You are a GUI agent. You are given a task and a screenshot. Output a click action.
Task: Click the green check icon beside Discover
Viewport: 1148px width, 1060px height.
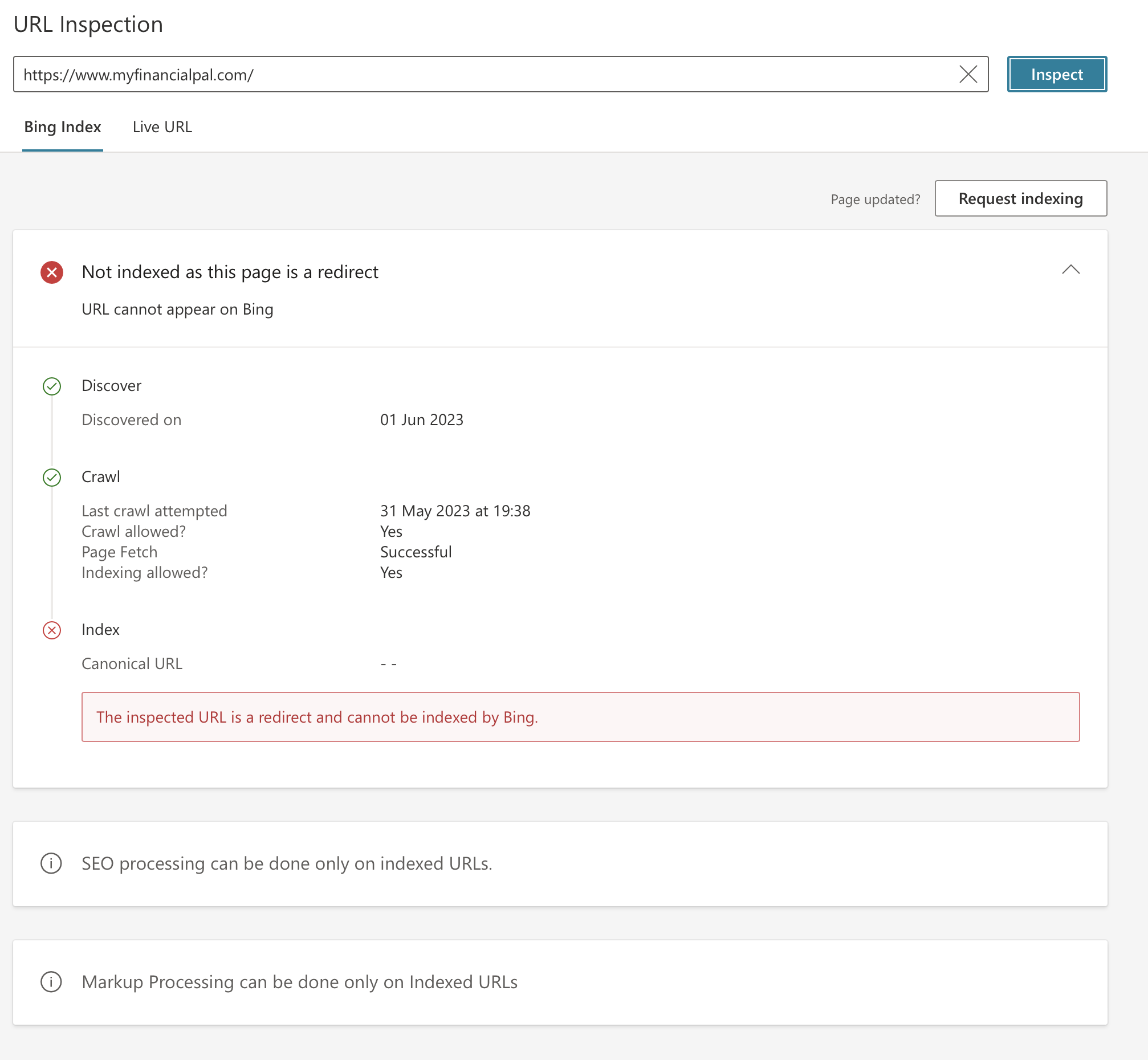(52, 386)
